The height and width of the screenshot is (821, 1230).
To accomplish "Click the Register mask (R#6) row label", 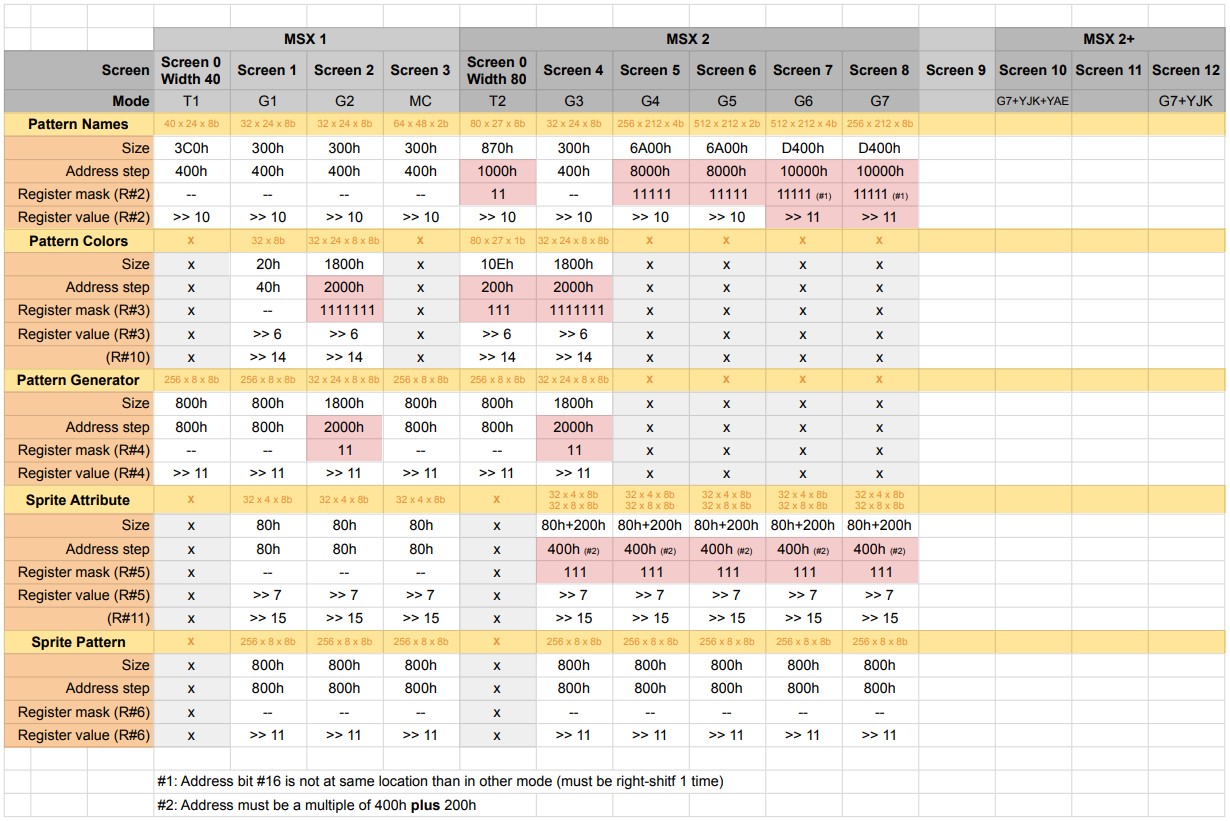I will pos(79,712).
